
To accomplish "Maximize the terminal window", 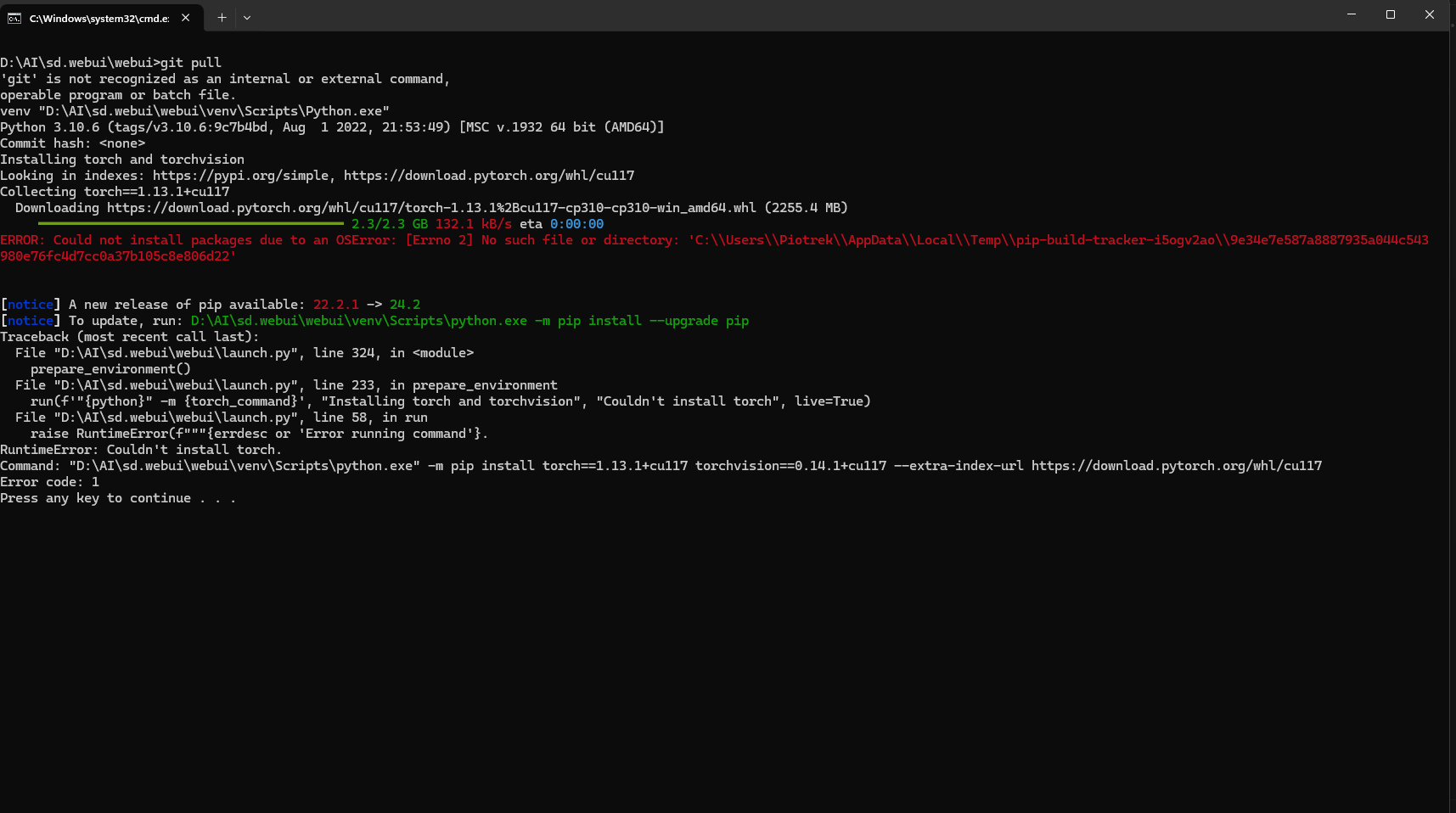I will pos(1390,14).
